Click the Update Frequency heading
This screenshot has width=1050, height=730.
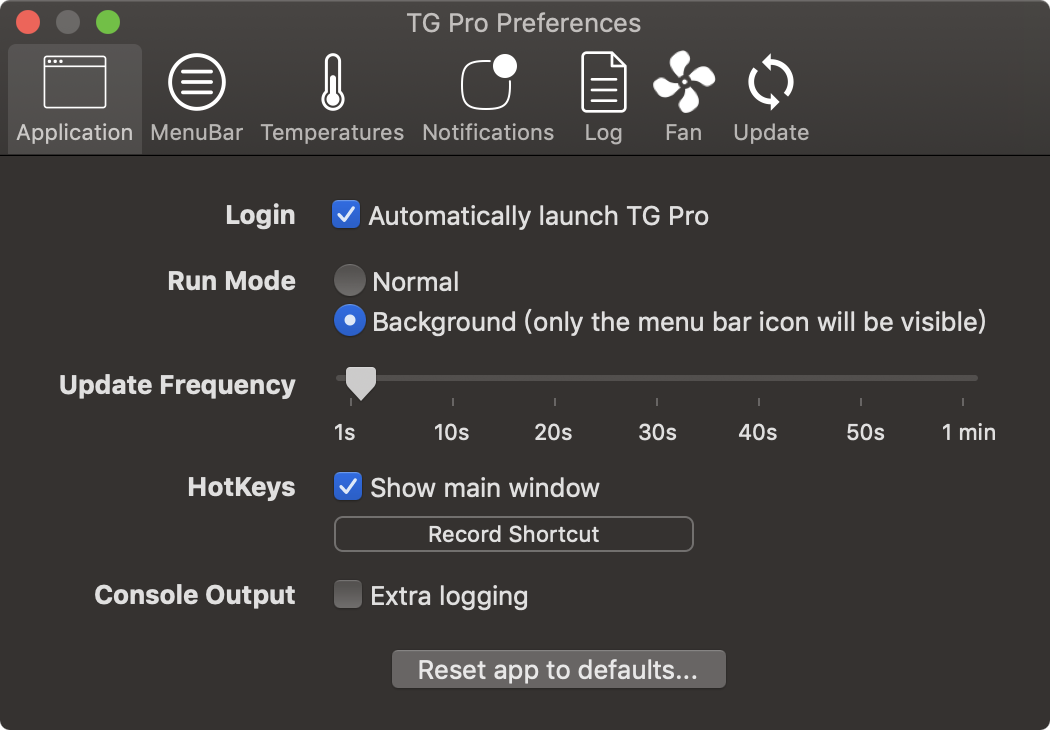tap(177, 385)
